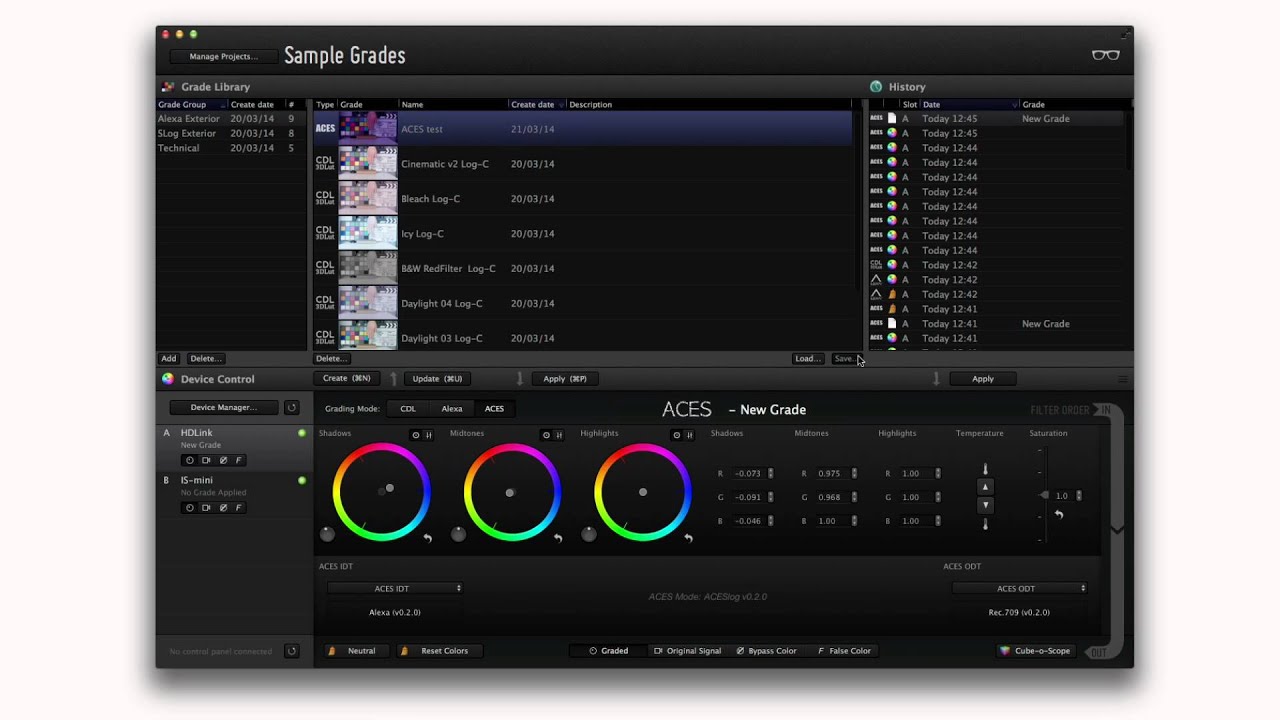Refresh devices next to Device Manager button
The width and height of the screenshot is (1280, 720).
click(292, 407)
